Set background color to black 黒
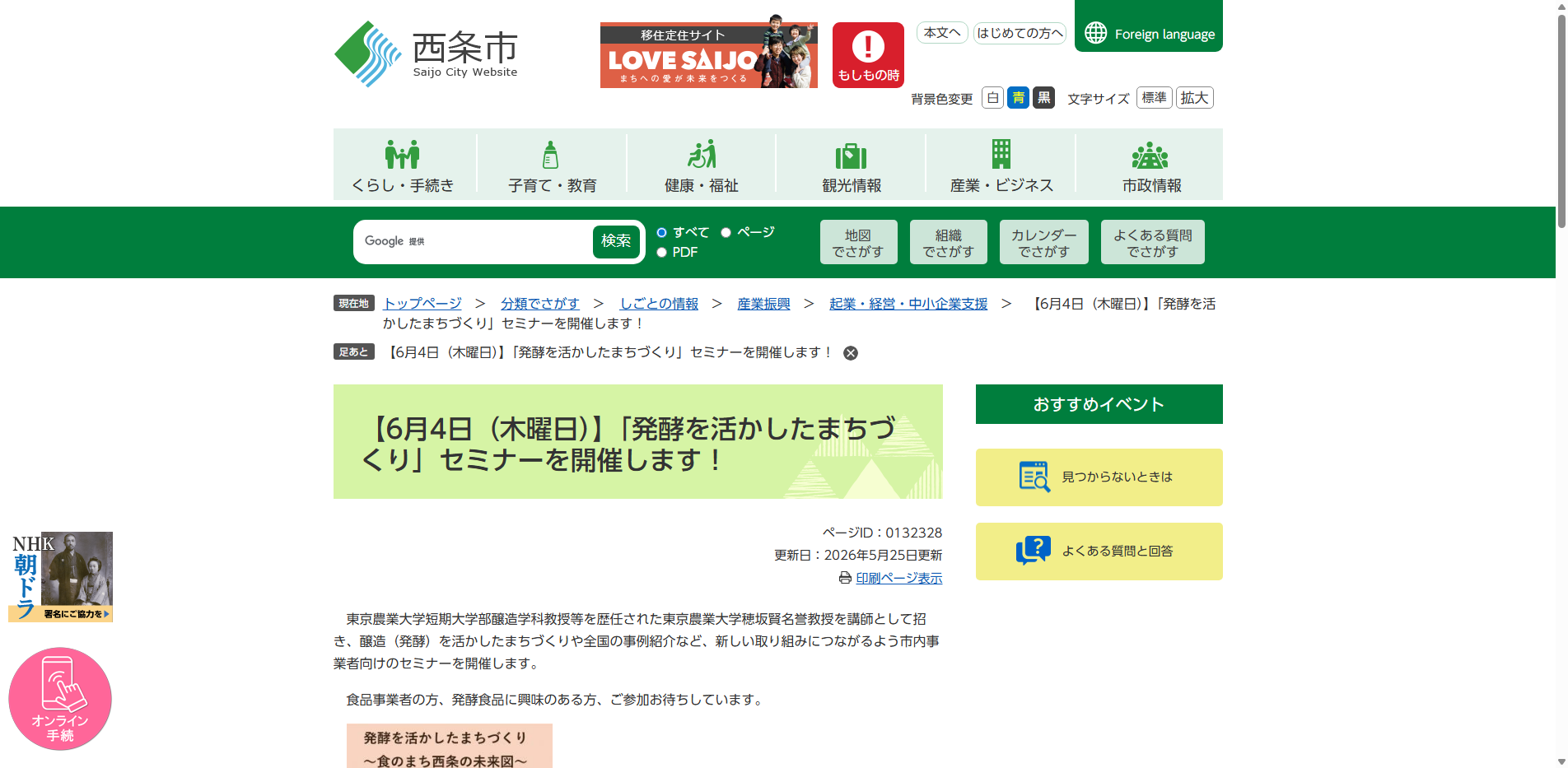The width and height of the screenshot is (1568, 768). (1043, 98)
